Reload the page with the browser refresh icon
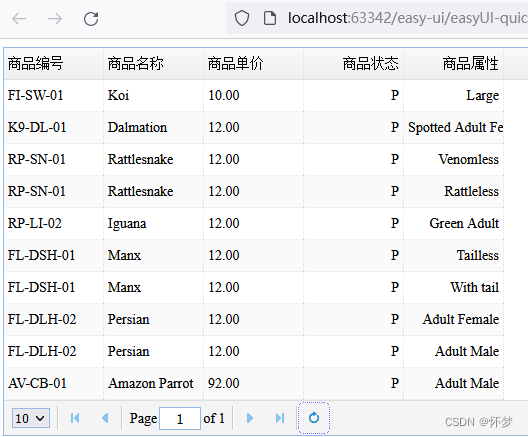528x437 pixels. (x=91, y=19)
